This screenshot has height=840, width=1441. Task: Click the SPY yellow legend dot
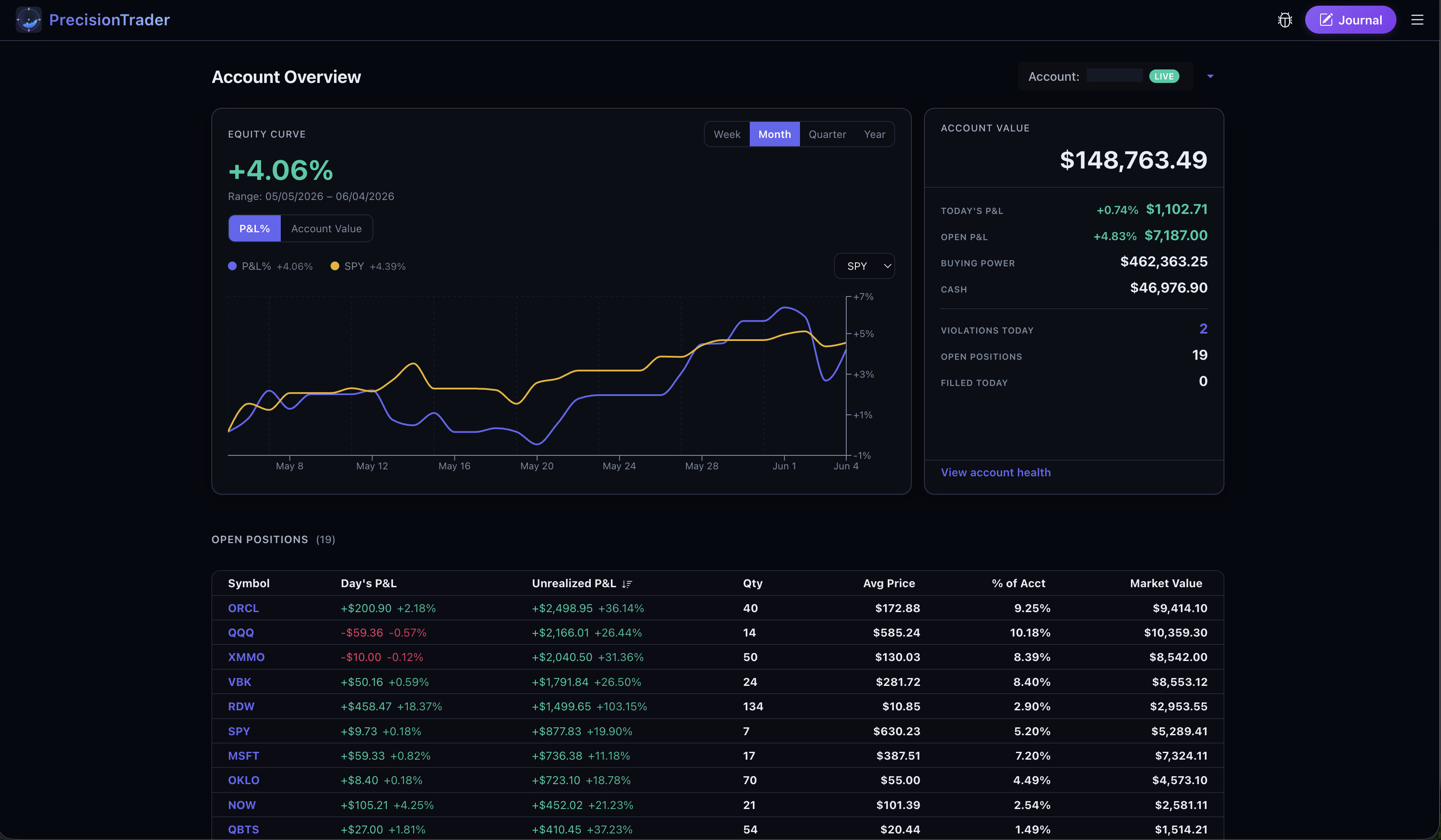click(334, 266)
